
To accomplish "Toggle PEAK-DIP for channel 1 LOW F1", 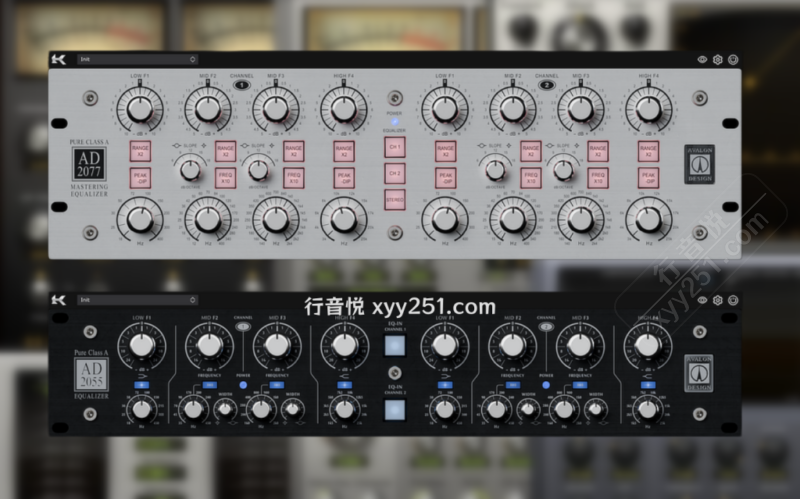I will click(x=140, y=178).
